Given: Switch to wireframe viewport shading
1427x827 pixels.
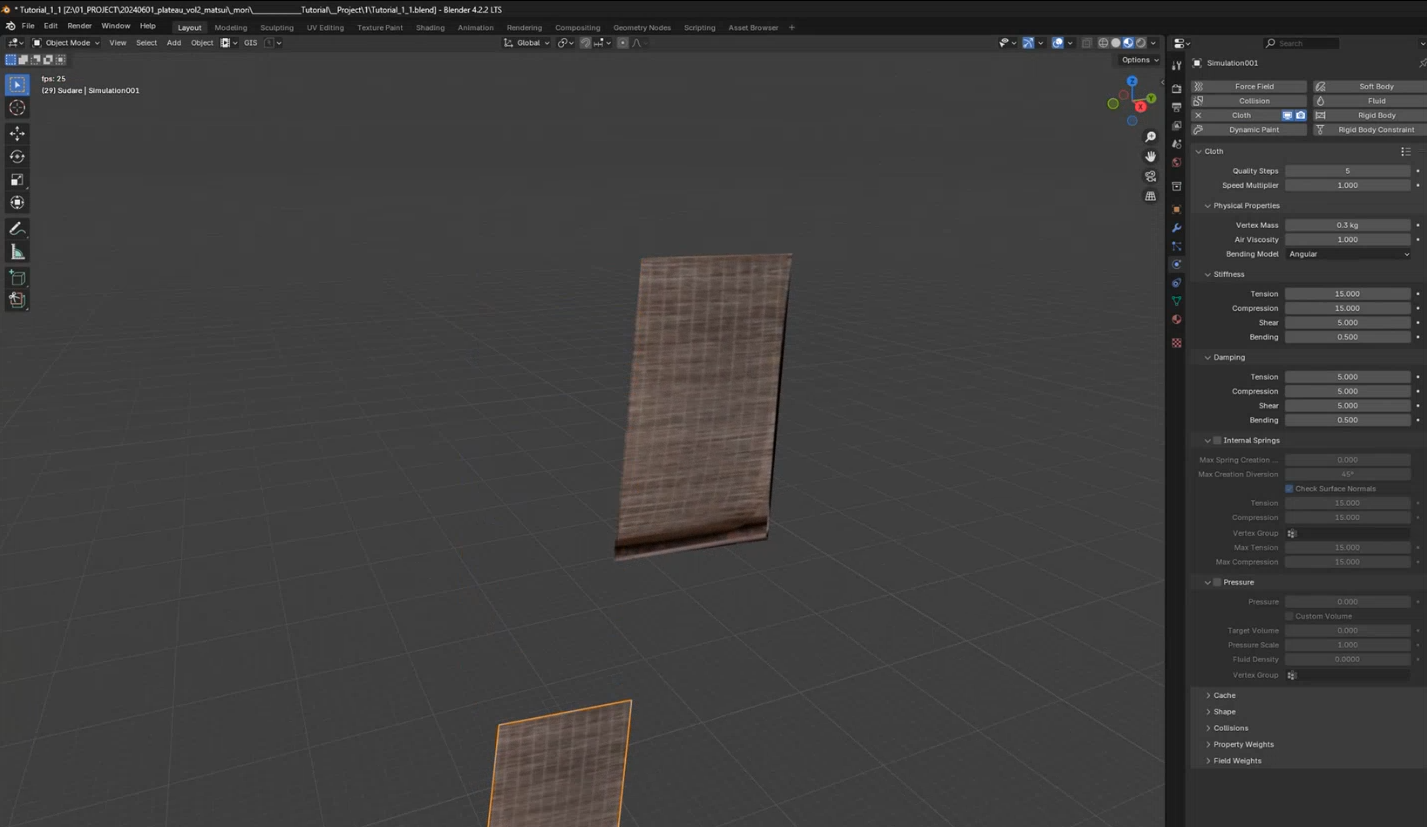Looking at the screenshot, I should (x=1103, y=43).
